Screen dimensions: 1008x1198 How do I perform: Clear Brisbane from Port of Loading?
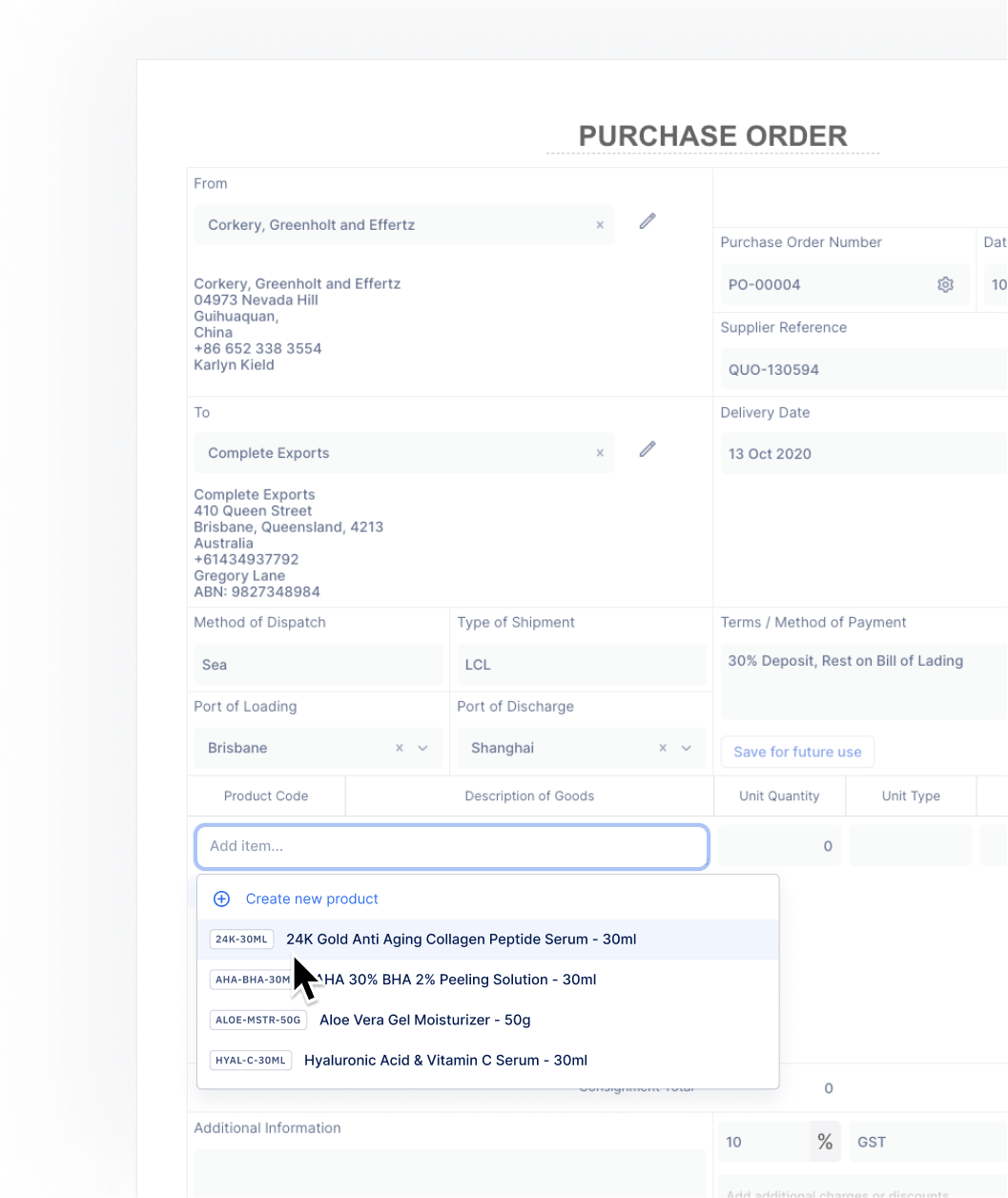(x=399, y=748)
